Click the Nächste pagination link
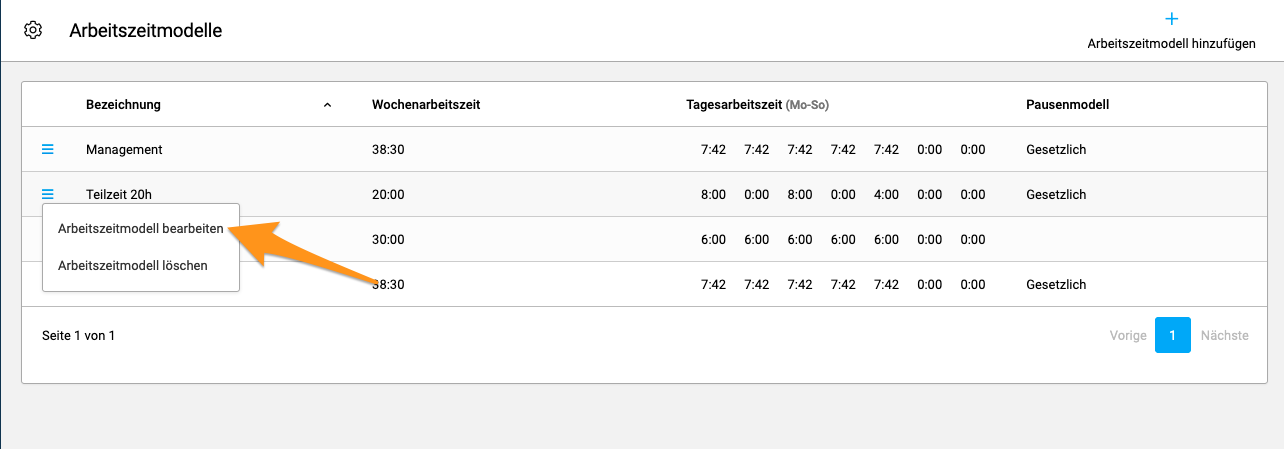This screenshot has height=449, width=1284. pos(1224,336)
